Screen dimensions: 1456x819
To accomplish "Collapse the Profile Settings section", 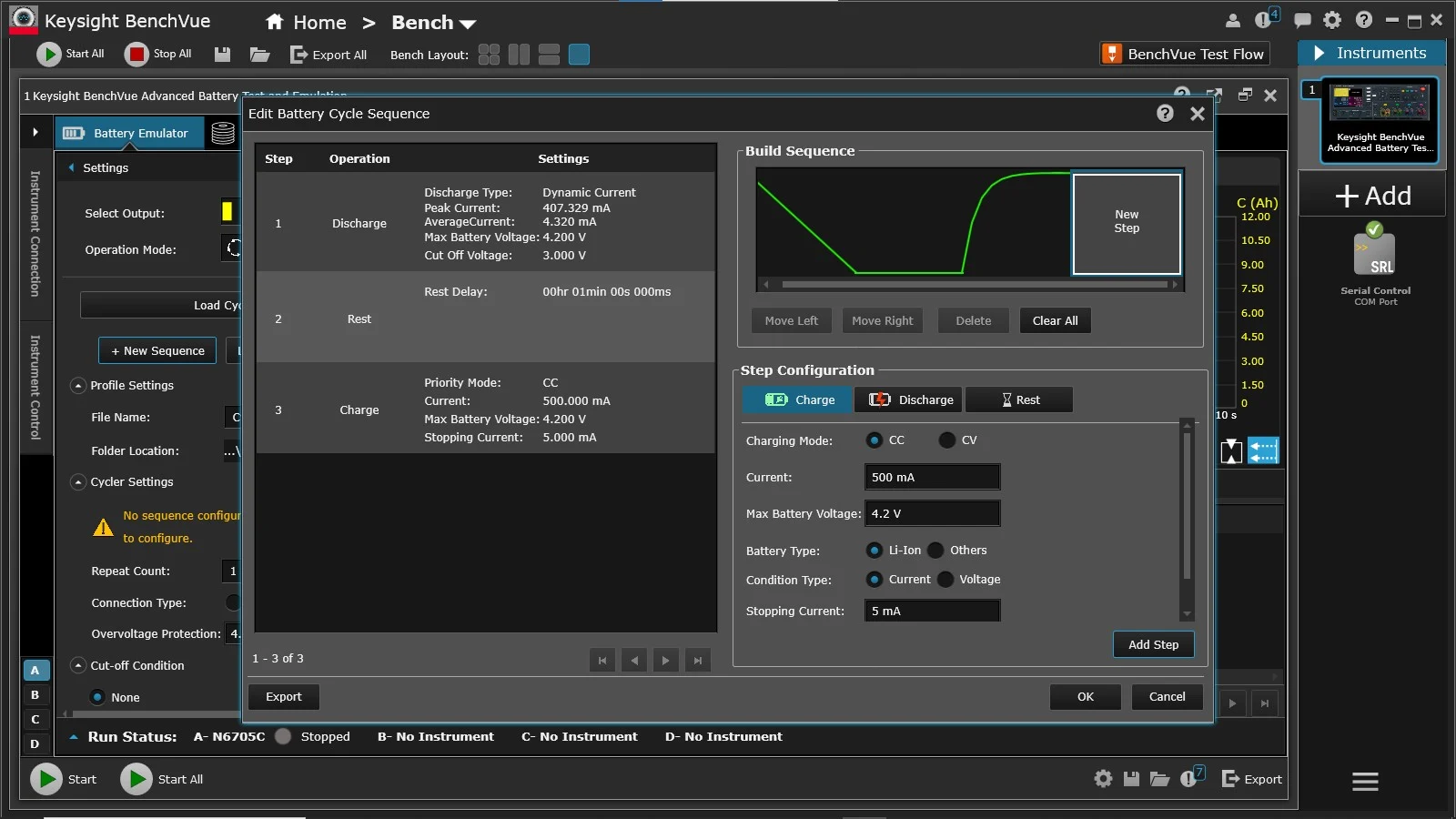I will (78, 386).
